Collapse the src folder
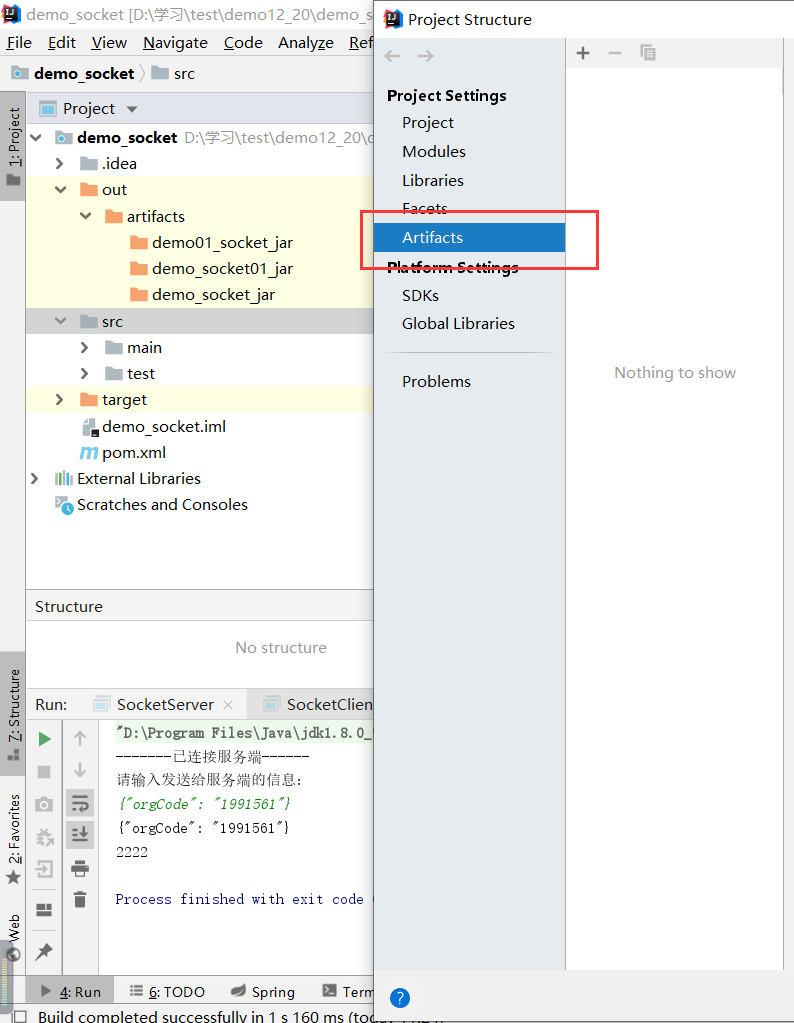794x1023 pixels. [61, 321]
